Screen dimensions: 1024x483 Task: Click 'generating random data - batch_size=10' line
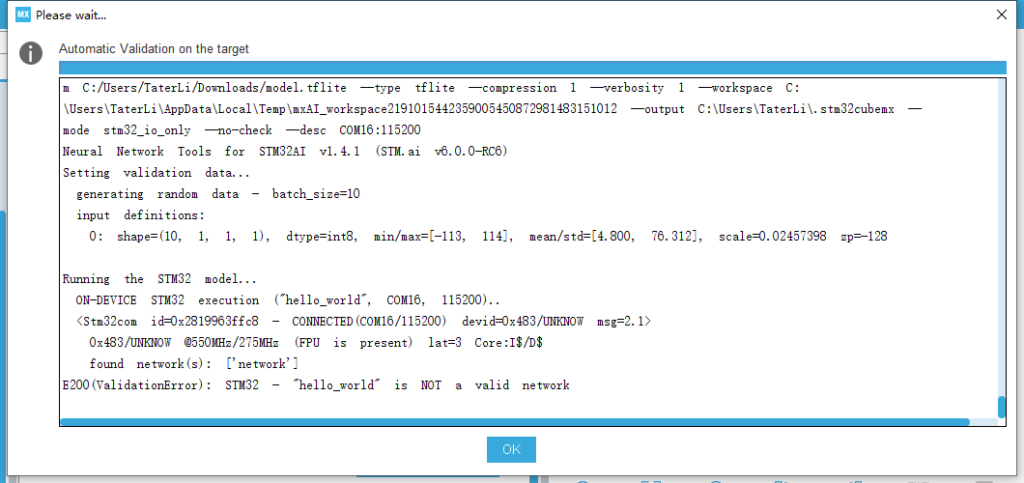[x=218, y=194]
